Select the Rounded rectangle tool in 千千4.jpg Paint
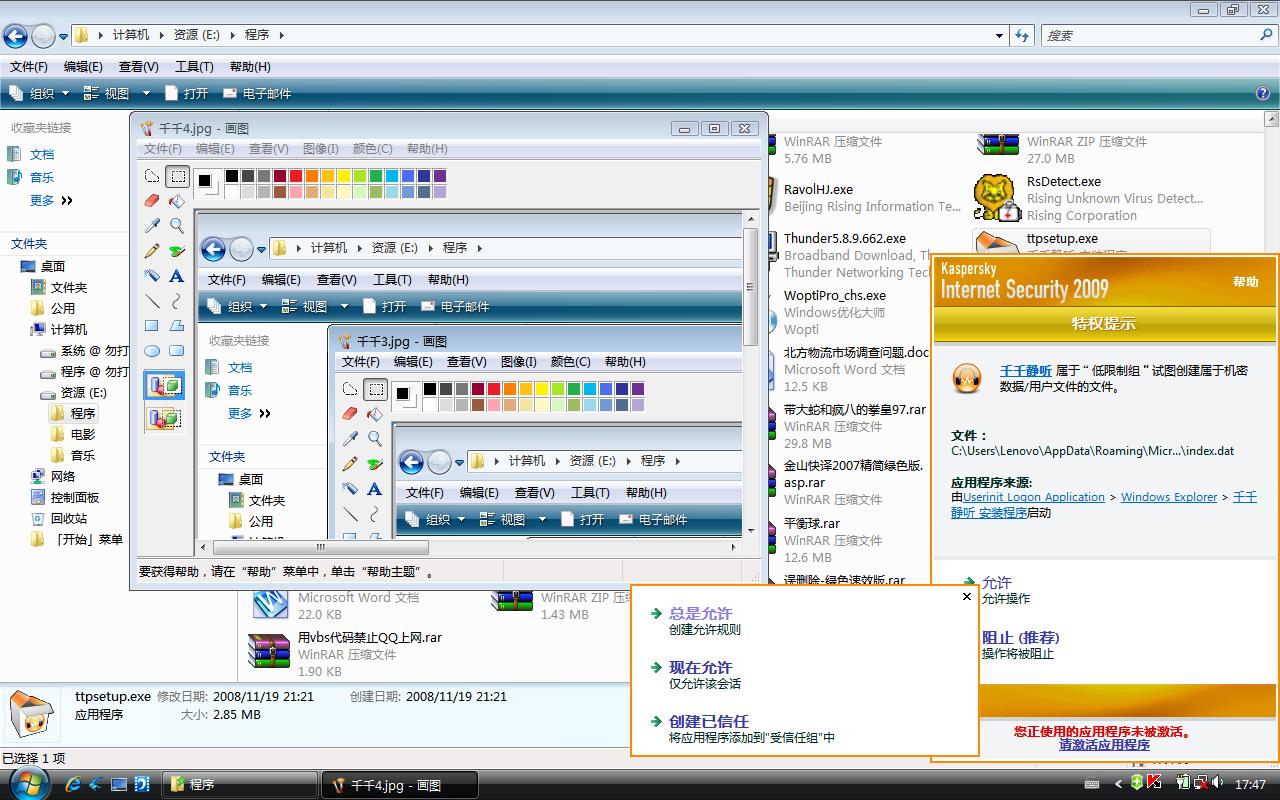 click(x=177, y=351)
